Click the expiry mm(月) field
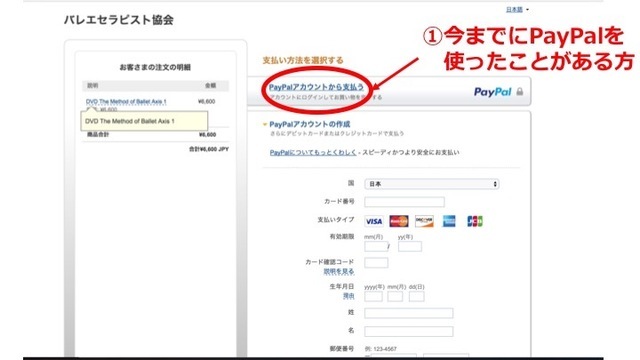This screenshot has height=360, width=640. (376, 246)
